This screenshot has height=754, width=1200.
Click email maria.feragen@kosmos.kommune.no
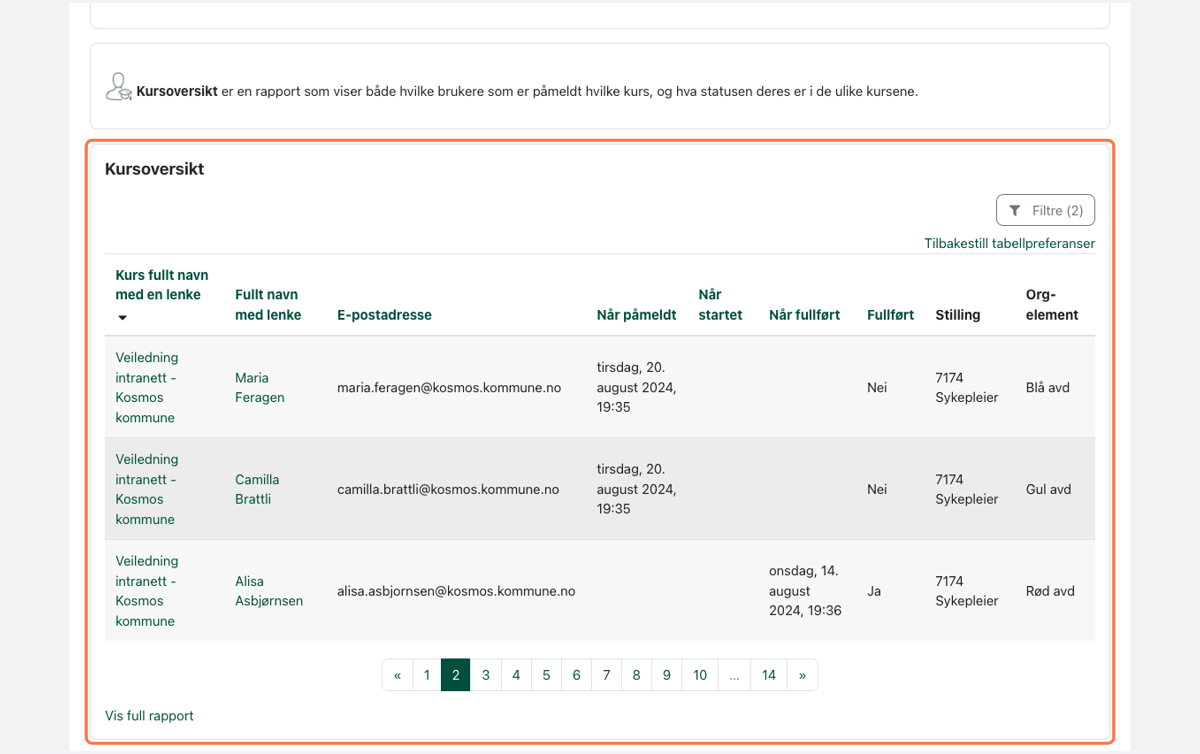449,388
